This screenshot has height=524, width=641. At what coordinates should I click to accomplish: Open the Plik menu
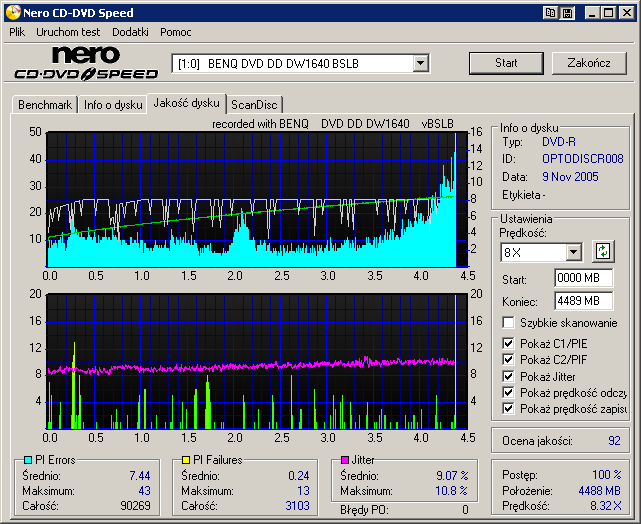click(x=17, y=32)
